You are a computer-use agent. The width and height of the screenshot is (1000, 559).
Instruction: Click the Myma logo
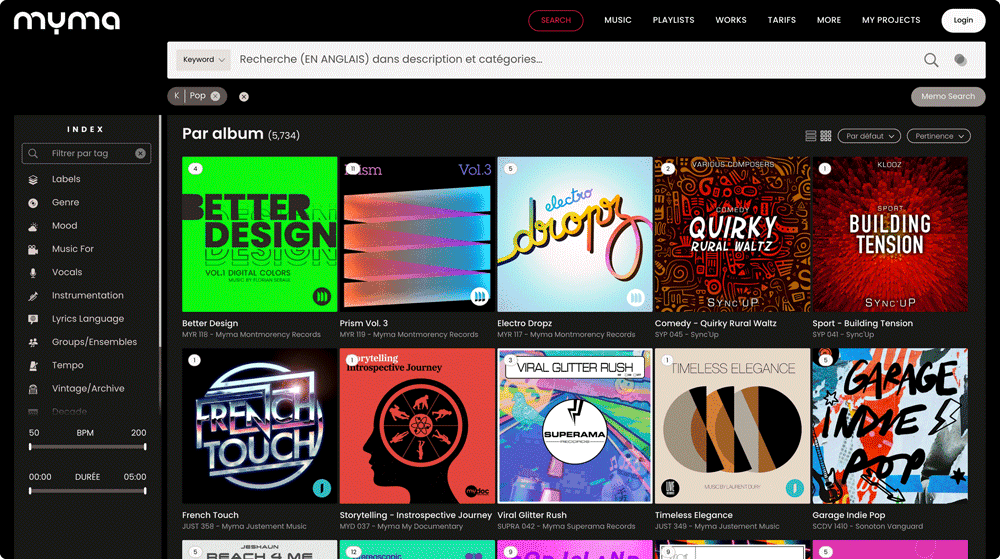pyautogui.click(x=67, y=21)
